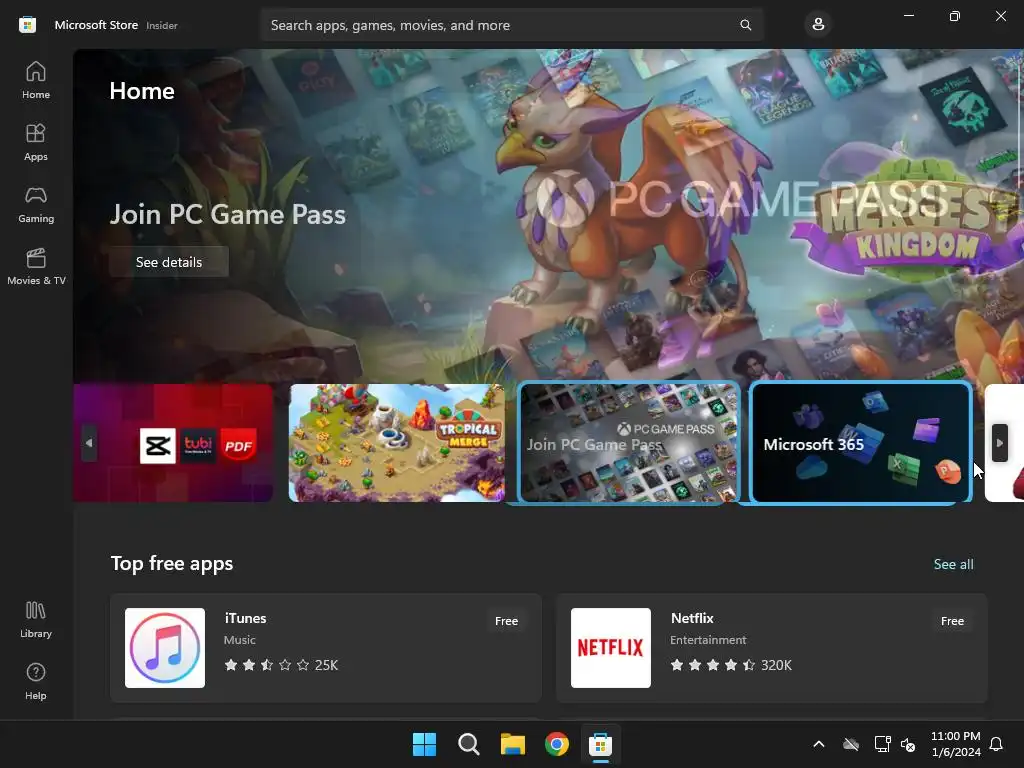Click the Join PC Game Pass hero heading

pyautogui.click(x=227, y=214)
